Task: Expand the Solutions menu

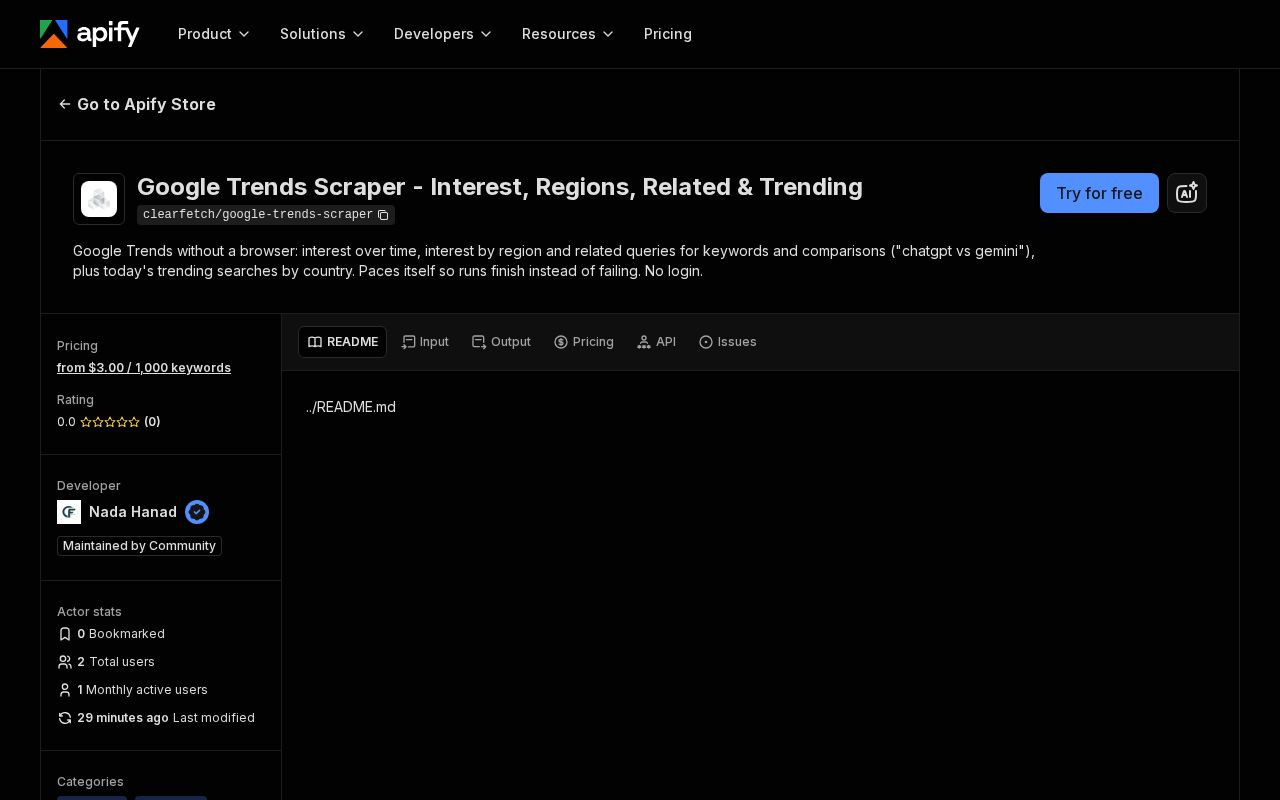Action: click(322, 34)
